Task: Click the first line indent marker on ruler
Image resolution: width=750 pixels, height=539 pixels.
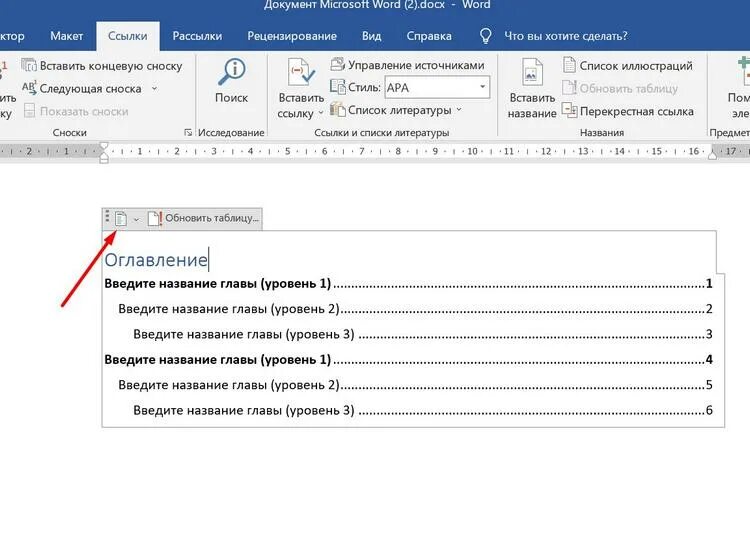Action: [104, 146]
